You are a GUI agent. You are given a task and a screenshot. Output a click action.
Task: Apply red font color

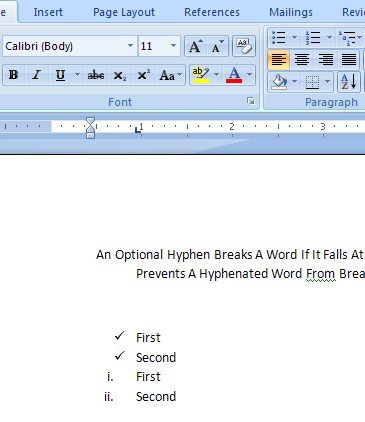(234, 75)
